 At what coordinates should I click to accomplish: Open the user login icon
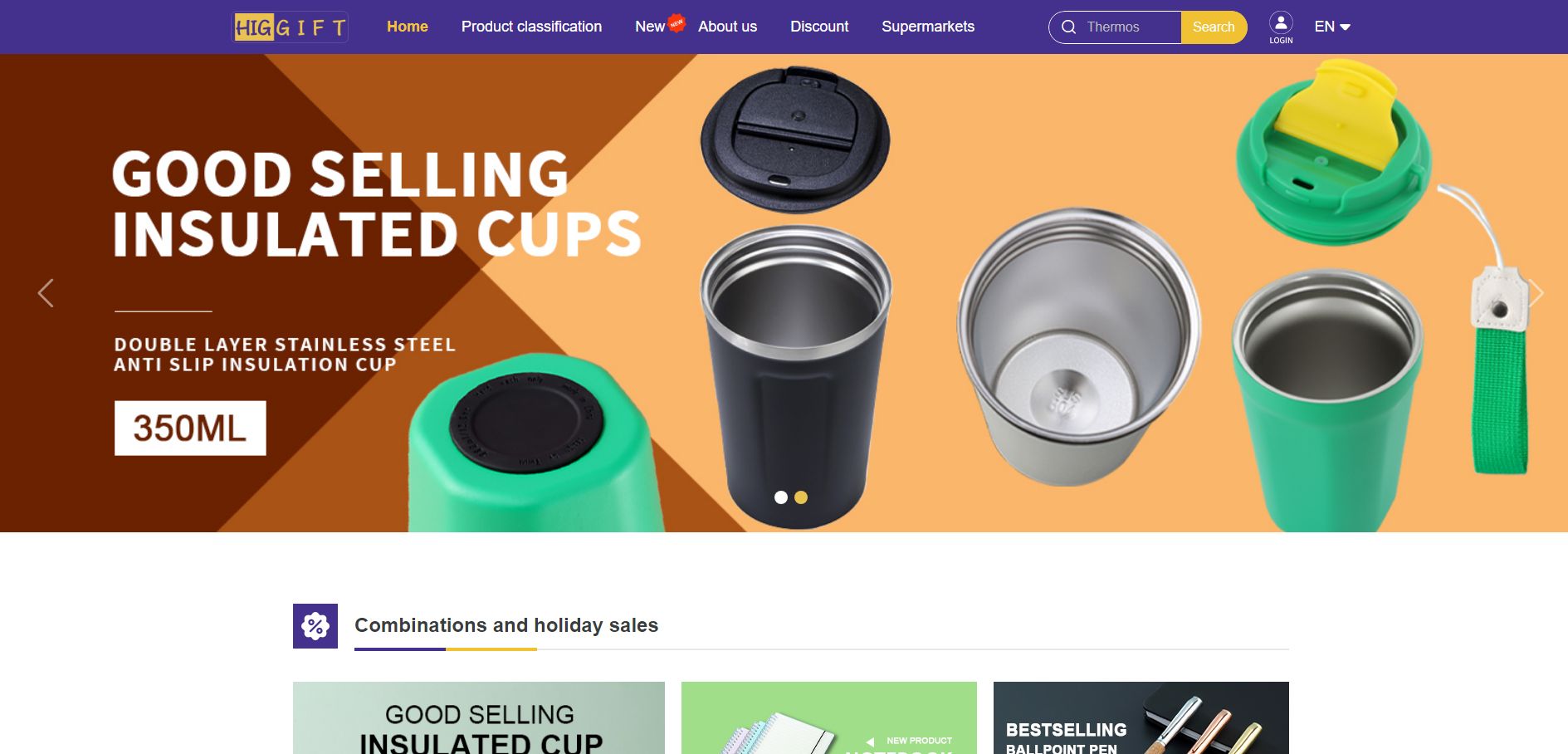(x=1281, y=27)
